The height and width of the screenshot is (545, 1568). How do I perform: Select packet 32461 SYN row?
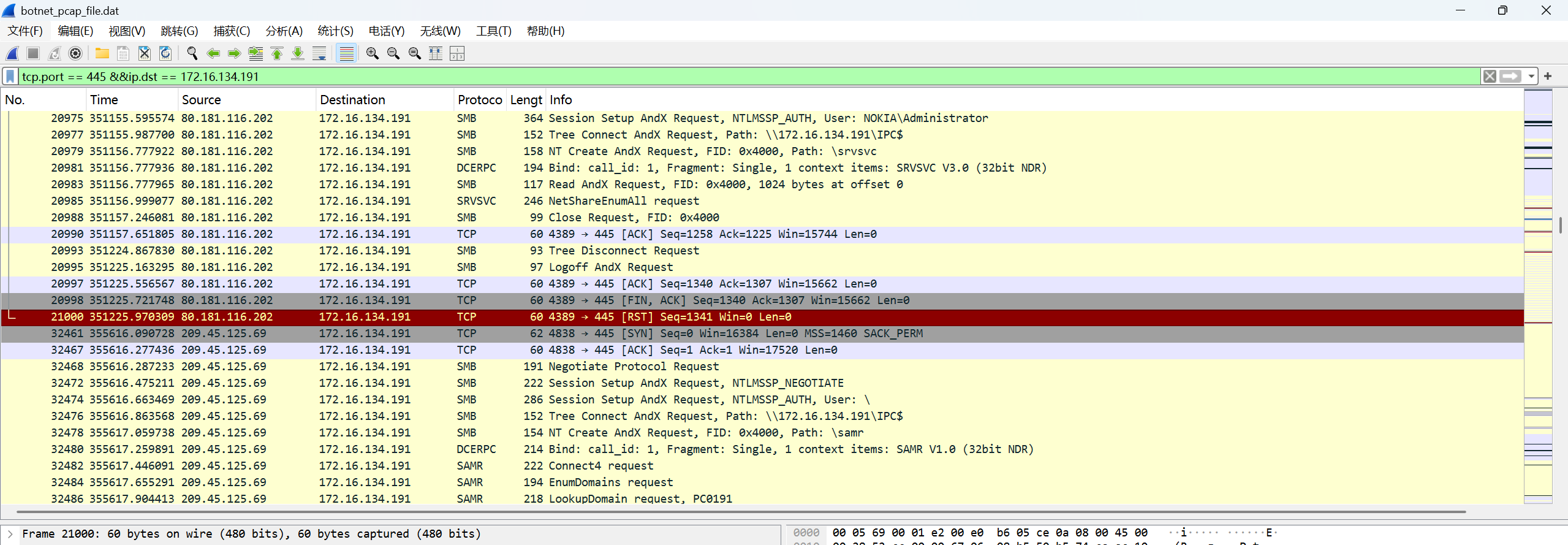click(x=762, y=333)
